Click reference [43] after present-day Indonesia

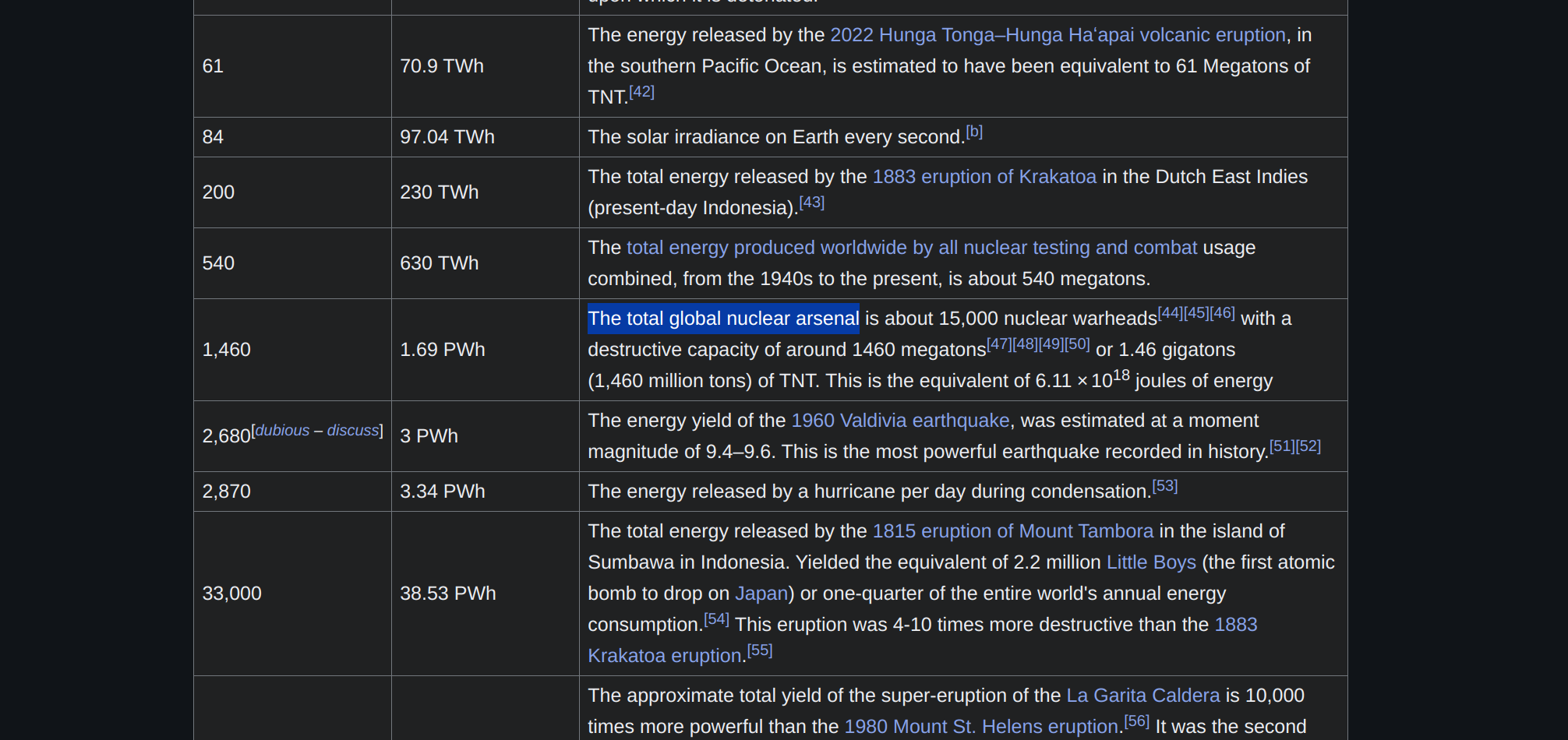(811, 203)
